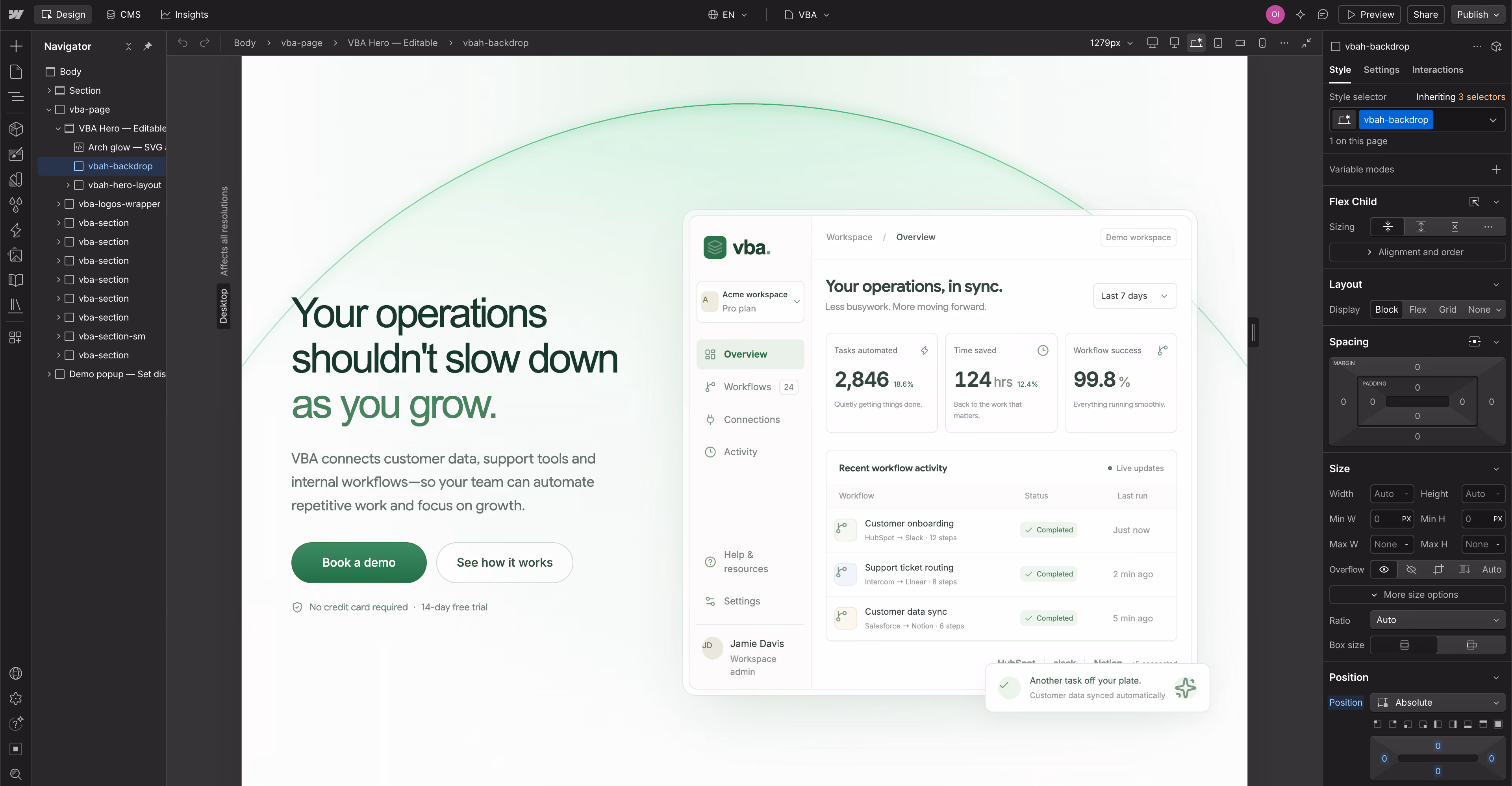
Task: Open the Apps icon in left sidebar
Action: pos(16,337)
